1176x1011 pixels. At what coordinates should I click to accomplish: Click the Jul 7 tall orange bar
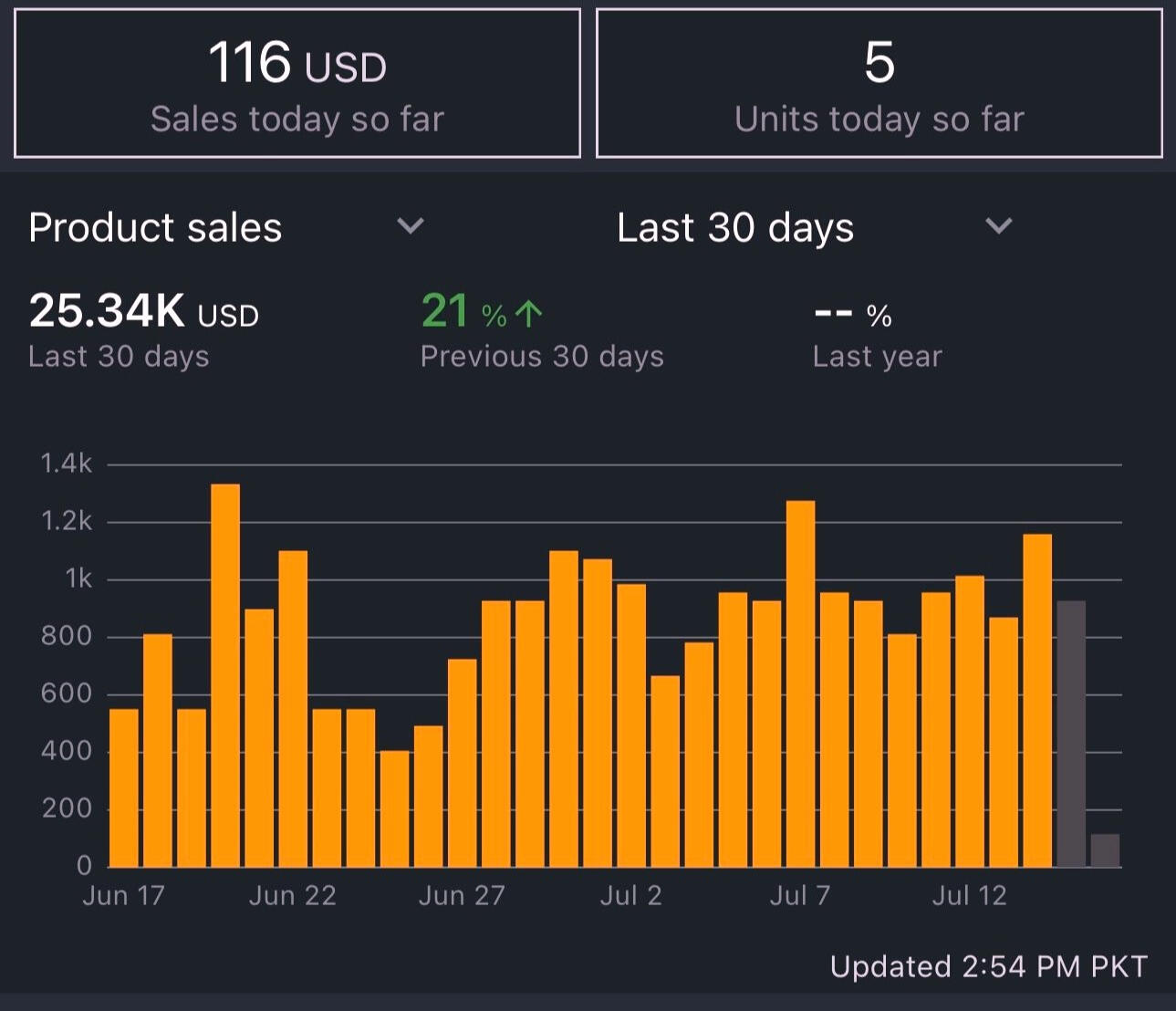(800, 683)
